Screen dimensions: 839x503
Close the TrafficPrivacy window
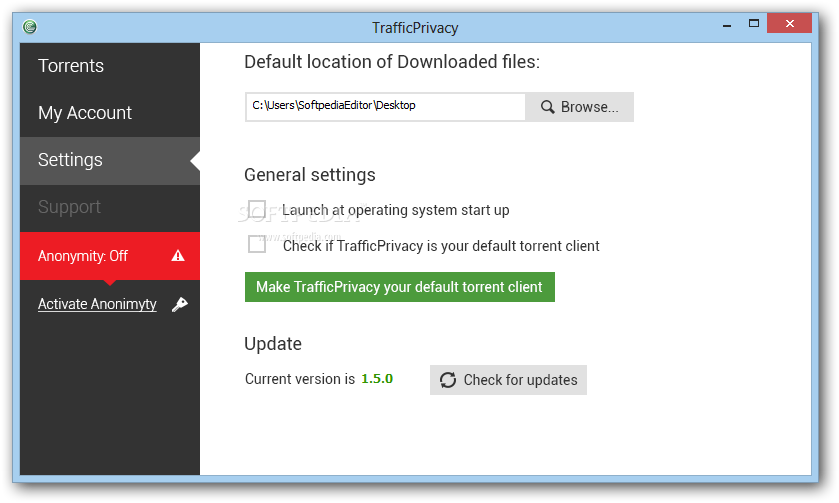click(x=789, y=24)
